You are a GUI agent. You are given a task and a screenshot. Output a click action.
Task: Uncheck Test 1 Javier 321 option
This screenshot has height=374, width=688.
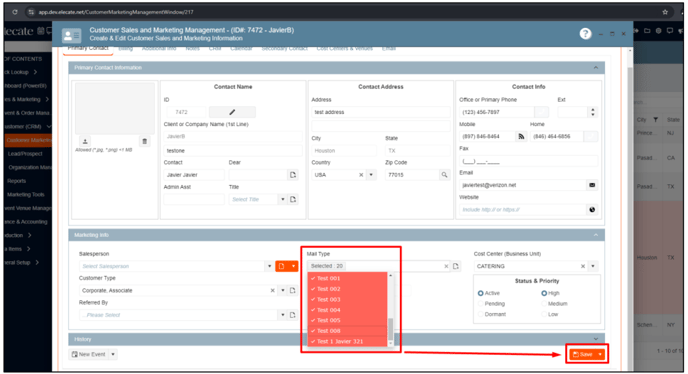click(347, 341)
